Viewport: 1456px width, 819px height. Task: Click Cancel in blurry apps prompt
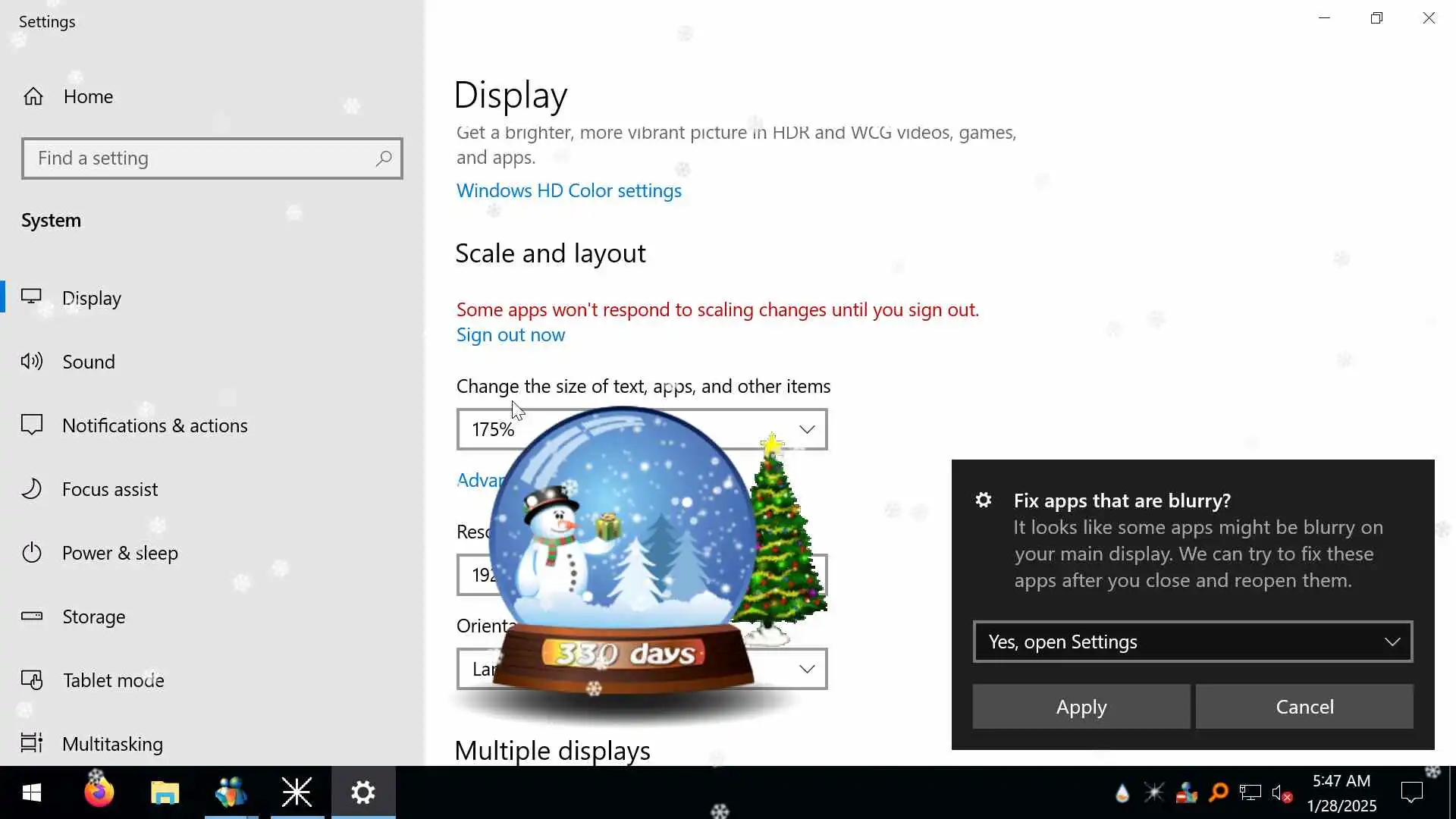pos(1304,707)
